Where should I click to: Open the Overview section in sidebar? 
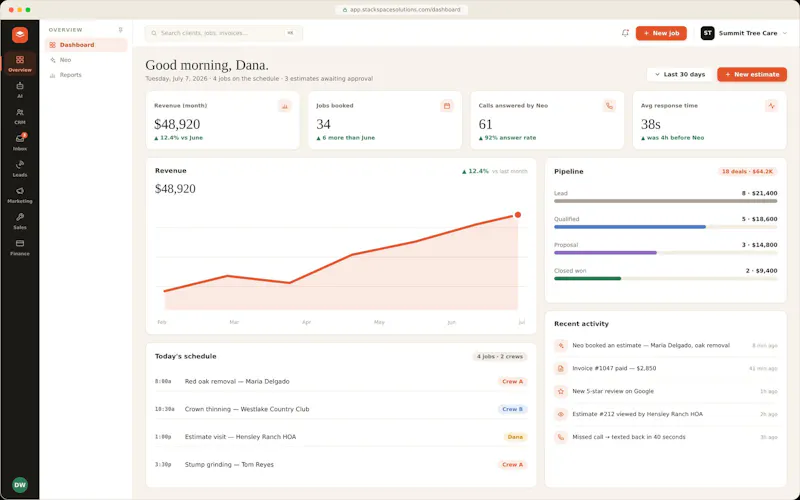click(x=20, y=64)
